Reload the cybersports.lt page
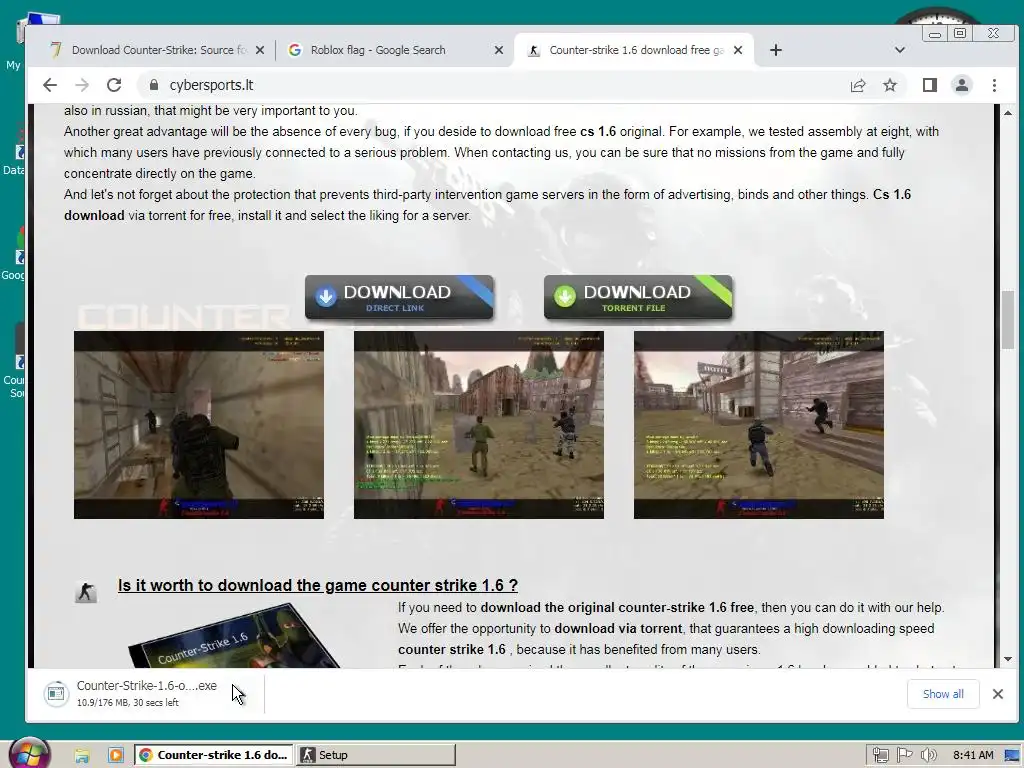The height and width of the screenshot is (768, 1024). pyautogui.click(x=114, y=85)
